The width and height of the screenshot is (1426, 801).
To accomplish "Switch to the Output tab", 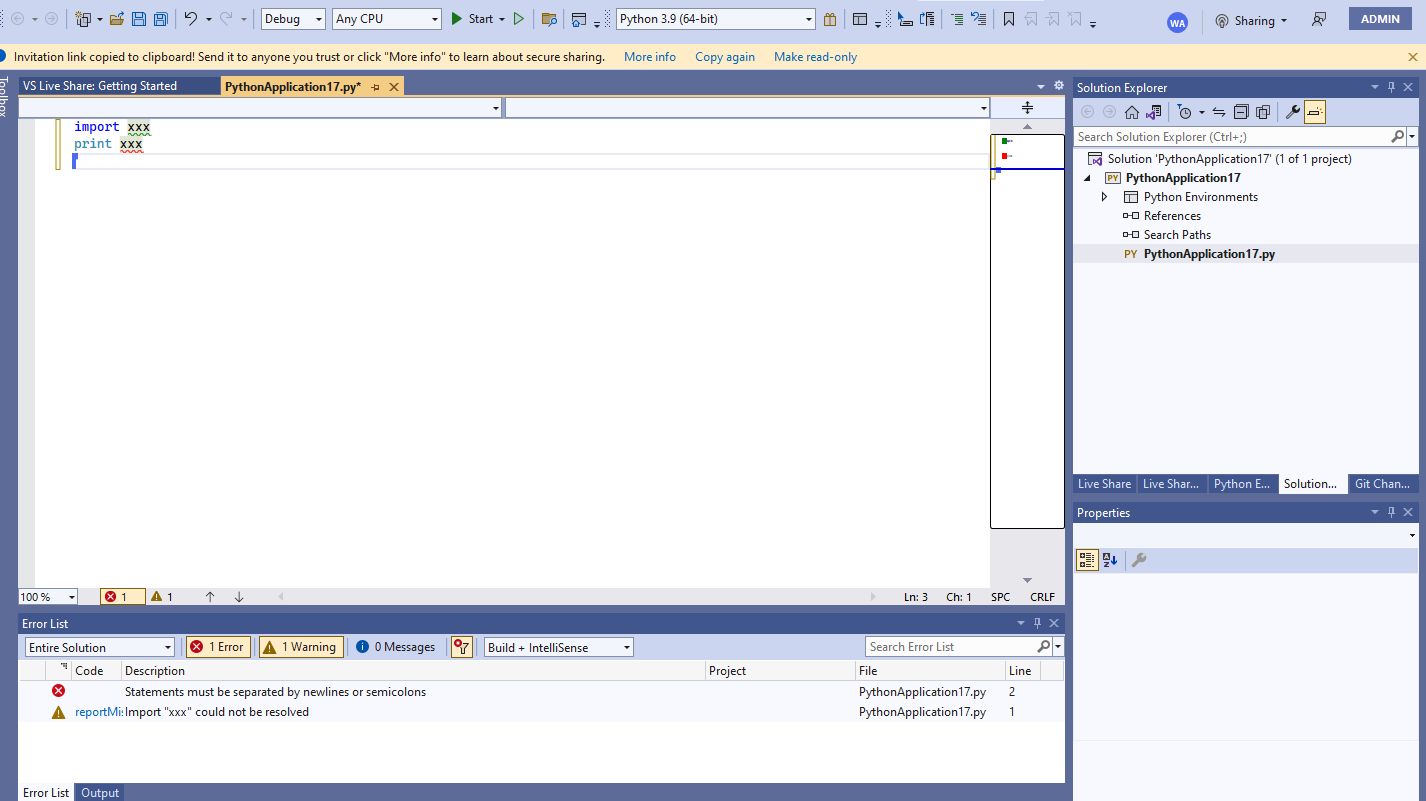I will coord(100,793).
